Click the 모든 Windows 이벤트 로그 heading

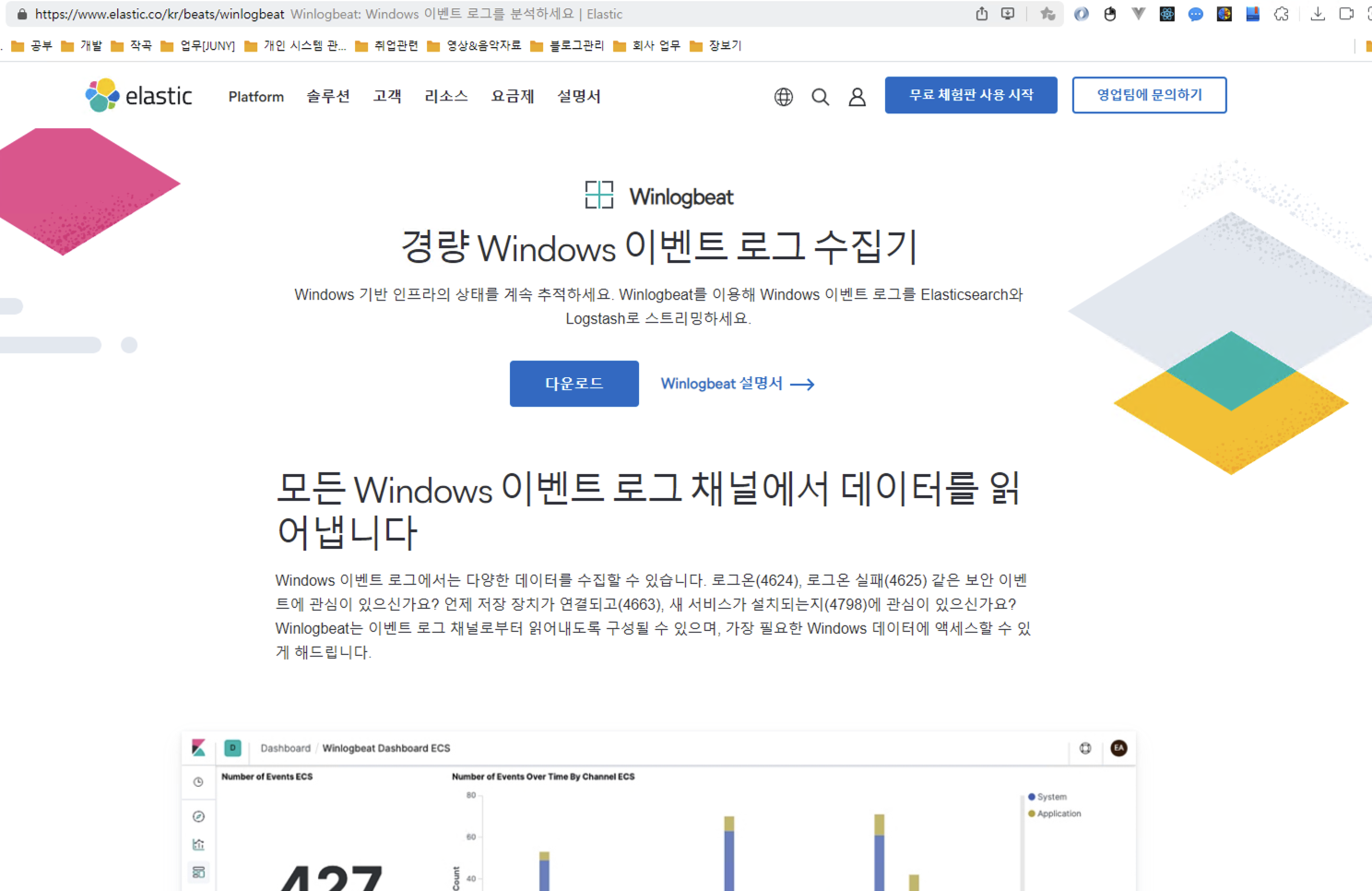[649, 510]
